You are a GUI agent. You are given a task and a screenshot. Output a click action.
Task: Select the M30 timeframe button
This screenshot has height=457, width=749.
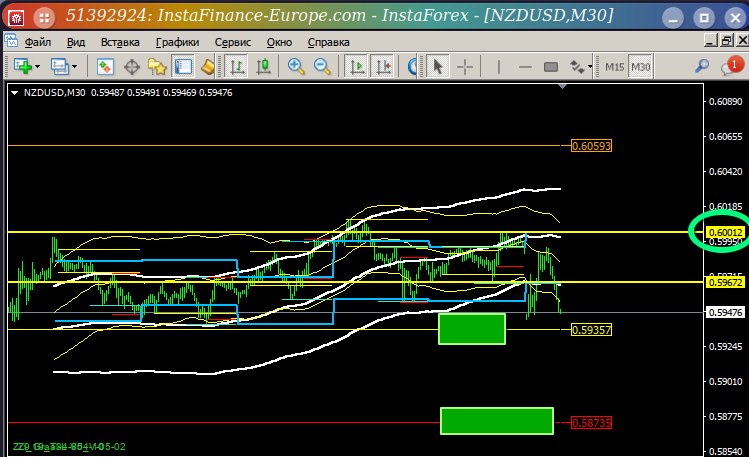pyautogui.click(x=640, y=67)
